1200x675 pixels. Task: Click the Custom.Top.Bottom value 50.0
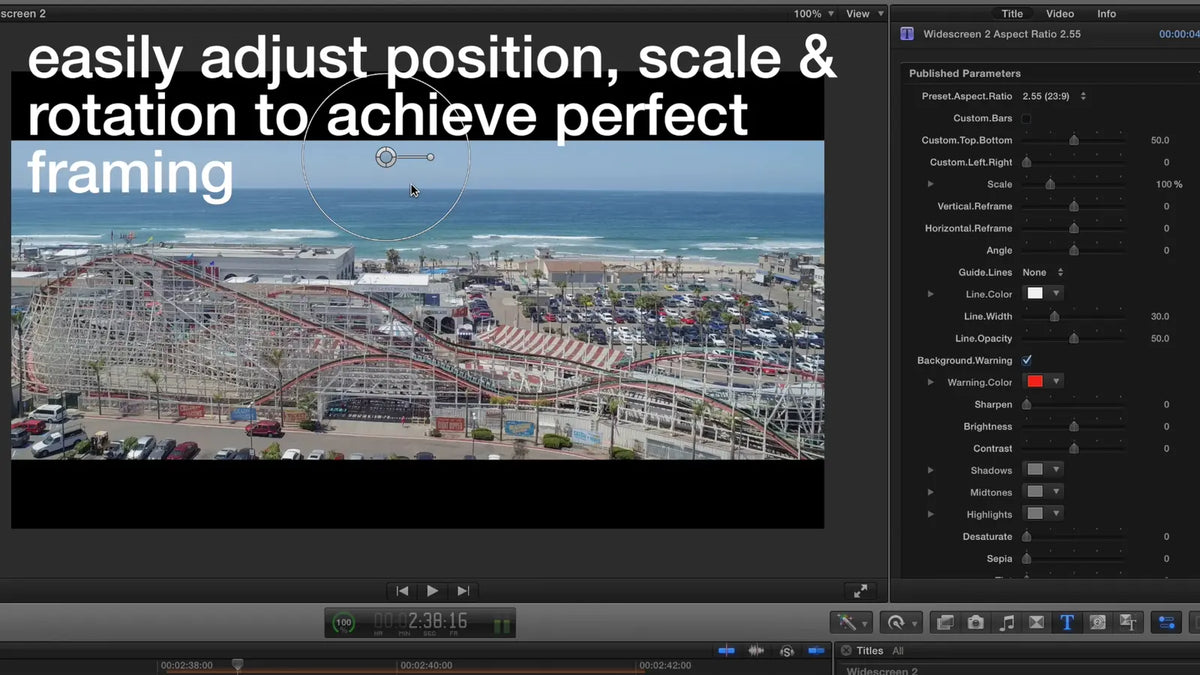pos(1160,140)
